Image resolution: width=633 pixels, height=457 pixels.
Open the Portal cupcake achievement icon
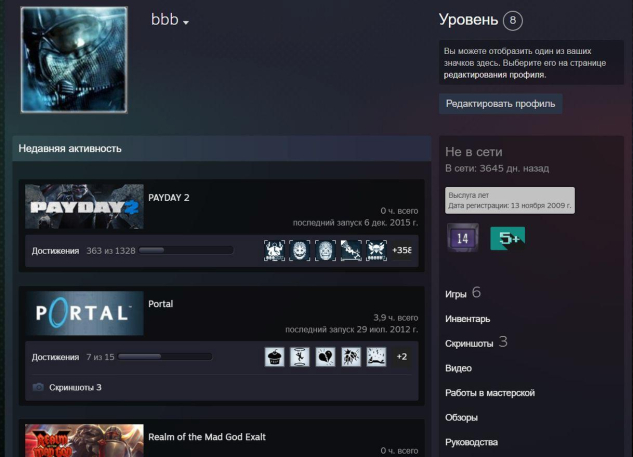pyautogui.click(x=276, y=356)
